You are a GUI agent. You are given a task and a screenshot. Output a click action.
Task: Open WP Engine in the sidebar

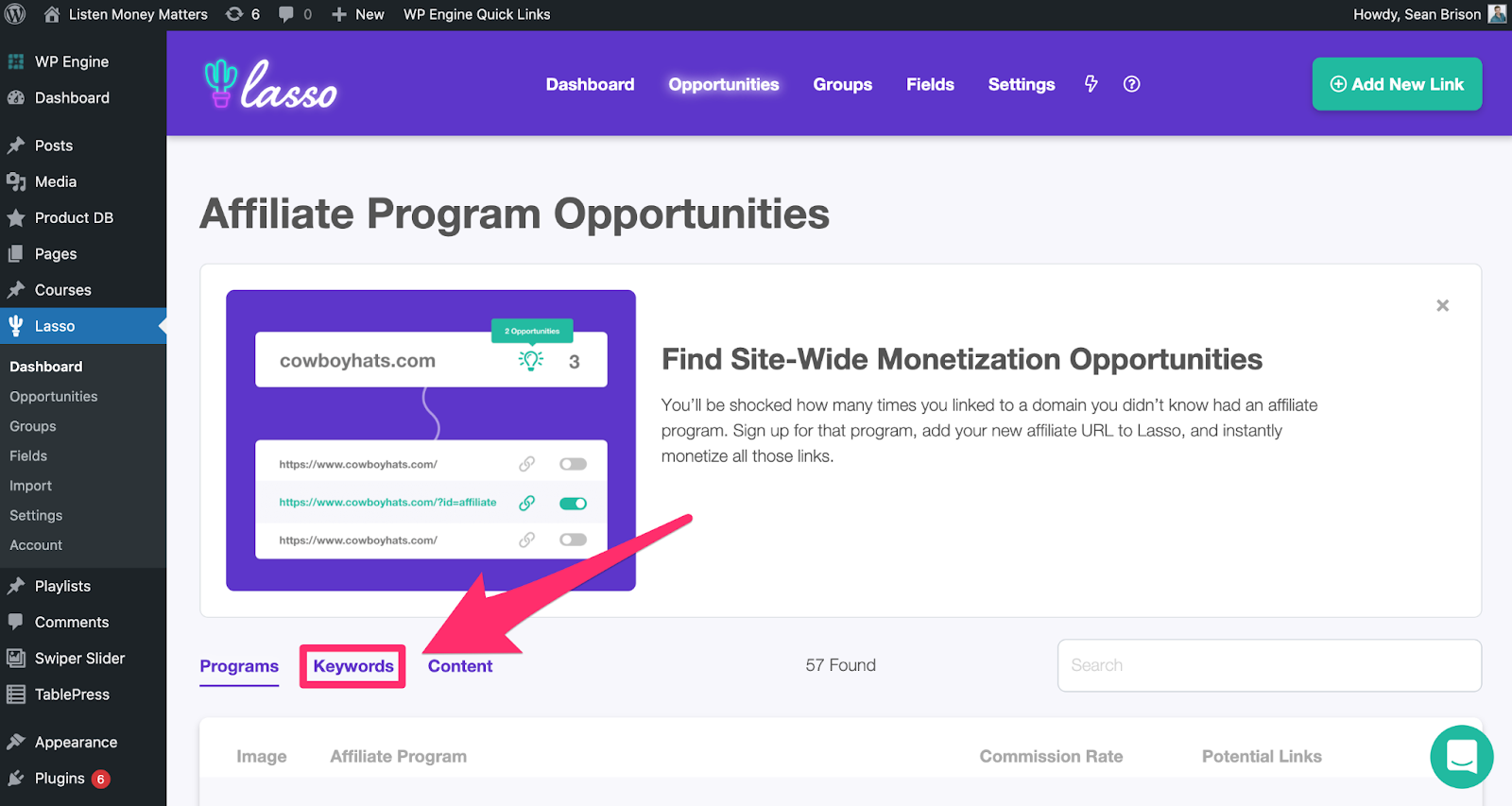(71, 61)
